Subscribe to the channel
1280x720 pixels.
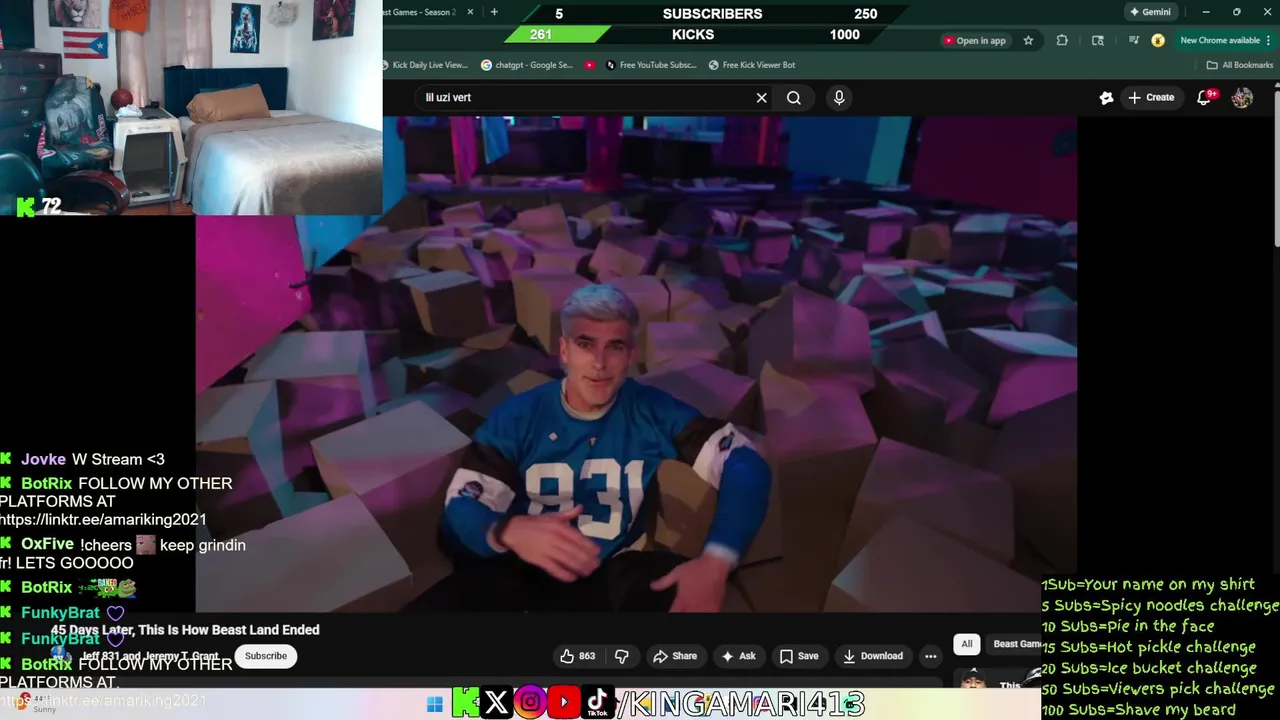266,656
